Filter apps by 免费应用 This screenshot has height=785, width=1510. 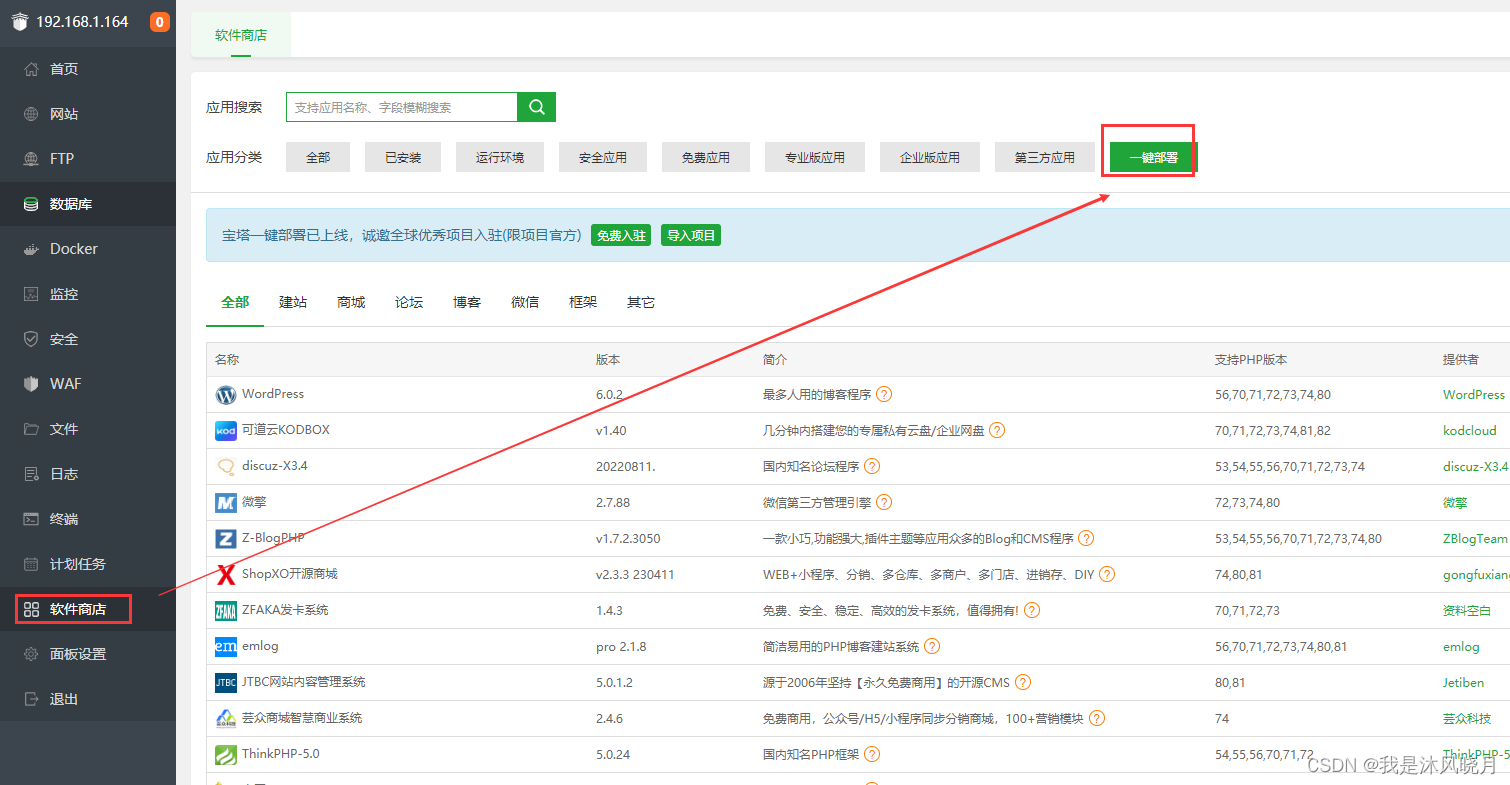[706, 157]
